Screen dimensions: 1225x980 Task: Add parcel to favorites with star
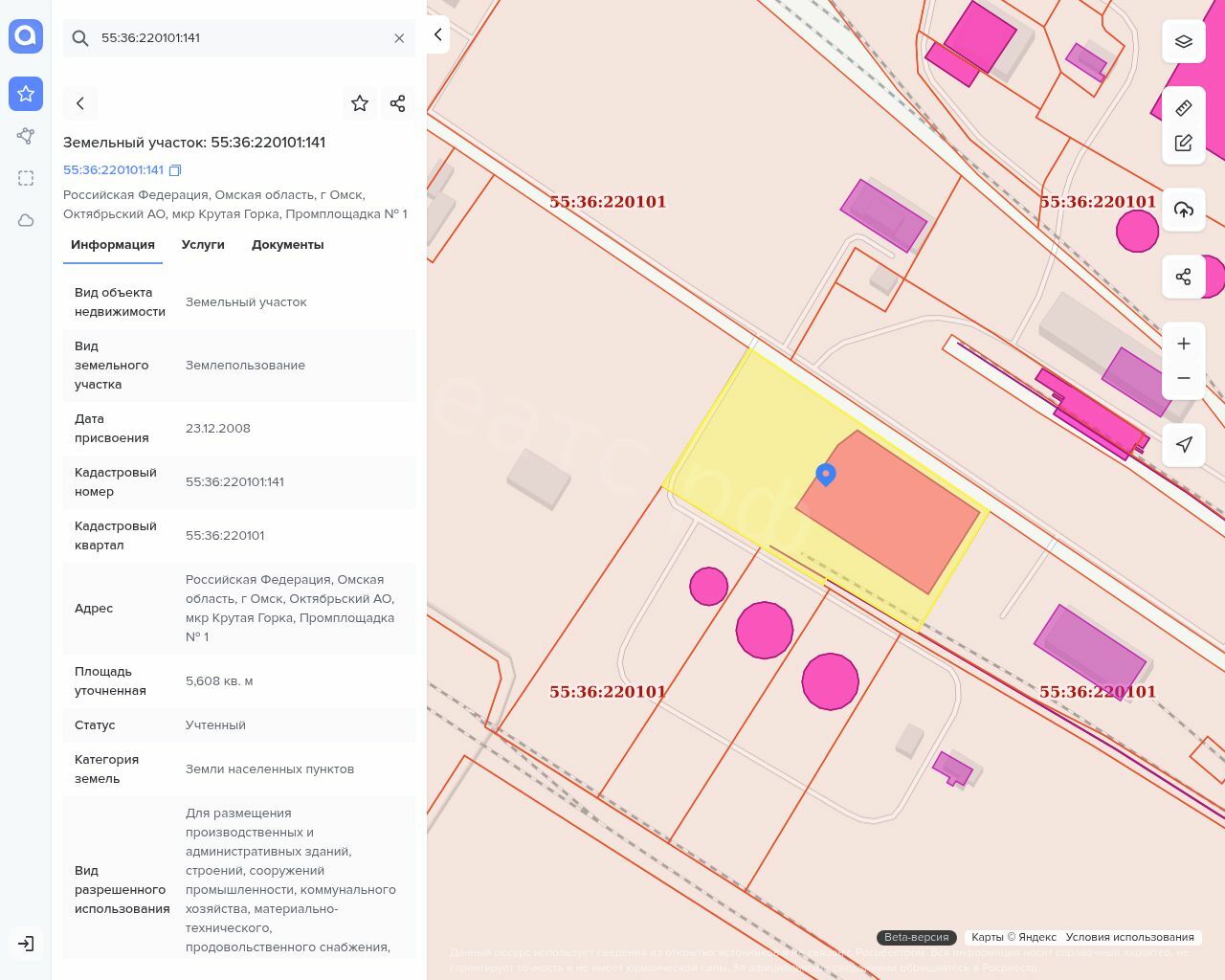[360, 103]
